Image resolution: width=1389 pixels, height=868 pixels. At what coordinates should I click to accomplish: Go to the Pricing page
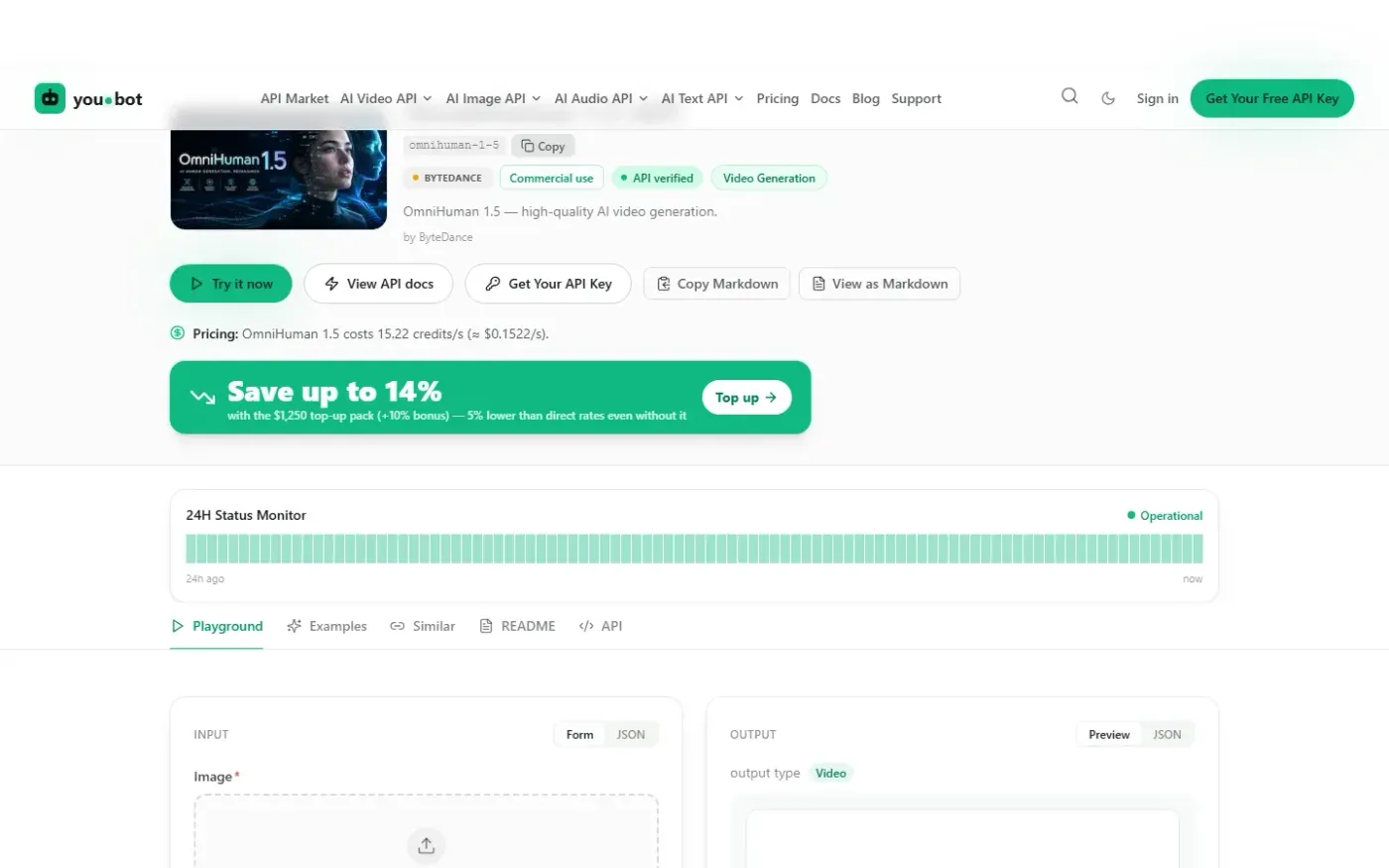pyautogui.click(x=777, y=98)
